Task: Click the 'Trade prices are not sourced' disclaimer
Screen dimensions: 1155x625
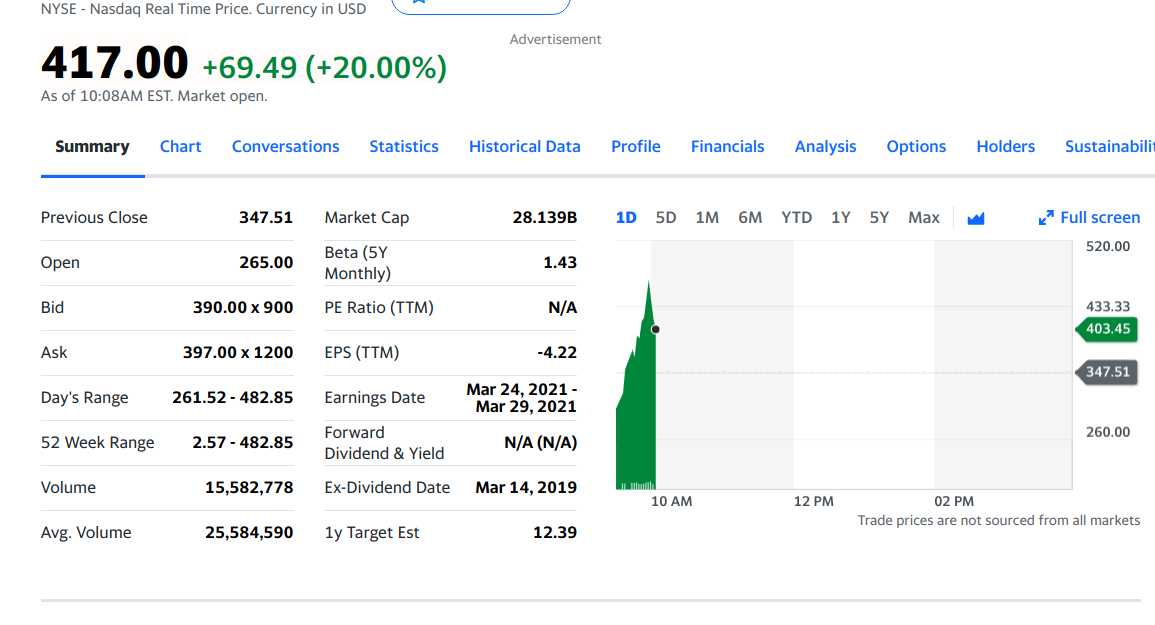Action: pyautogui.click(x=999, y=520)
